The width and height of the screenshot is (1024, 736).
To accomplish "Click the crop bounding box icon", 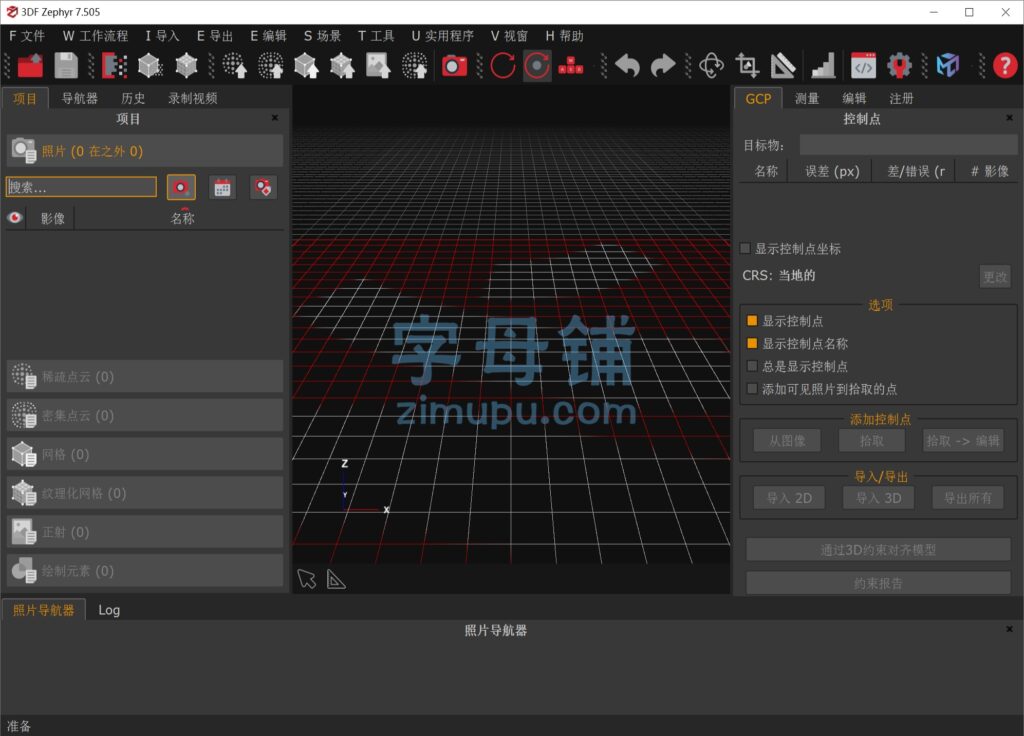I will pos(747,65).
